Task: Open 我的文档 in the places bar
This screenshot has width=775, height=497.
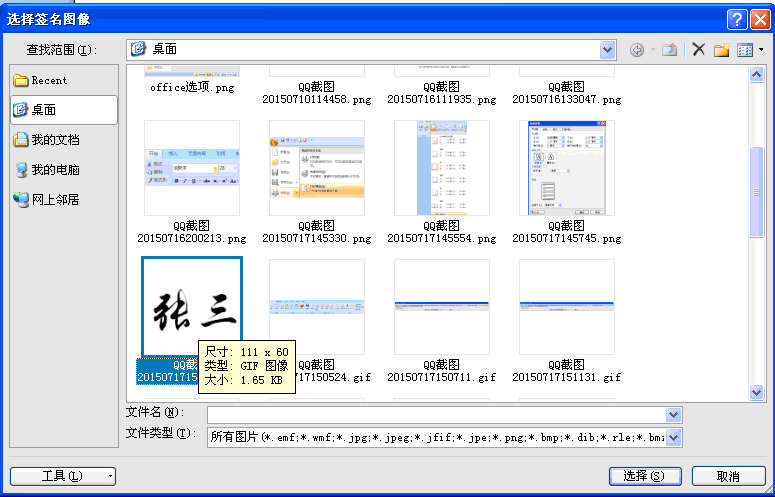Action: click(x=63, y=140)
